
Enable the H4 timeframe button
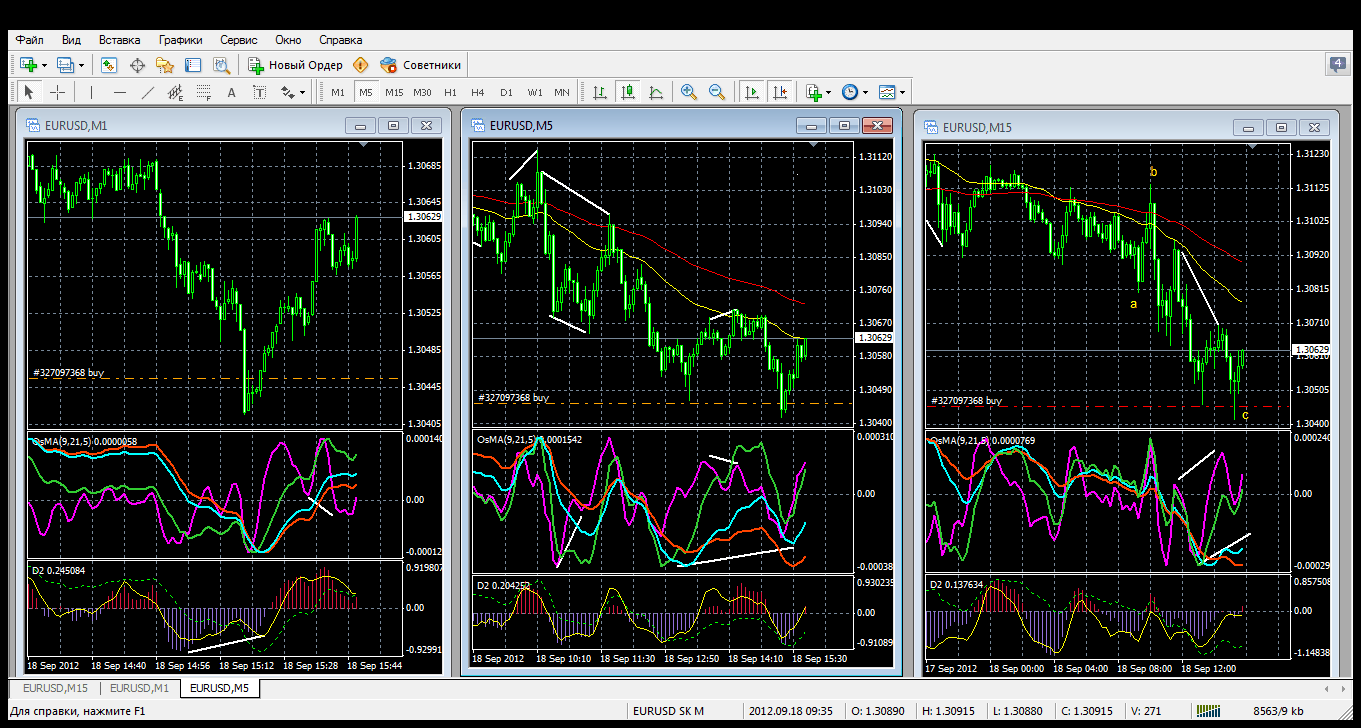coord(478,92)
